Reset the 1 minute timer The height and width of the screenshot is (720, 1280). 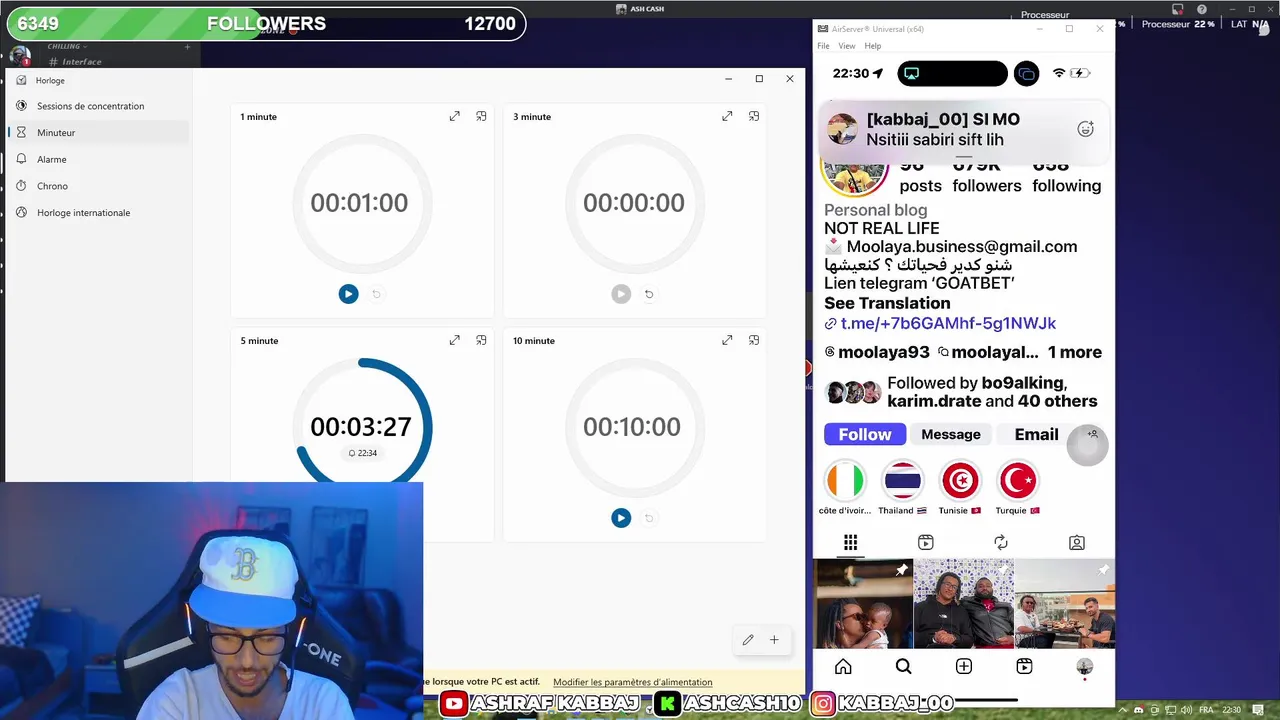(x=376, y=294)
